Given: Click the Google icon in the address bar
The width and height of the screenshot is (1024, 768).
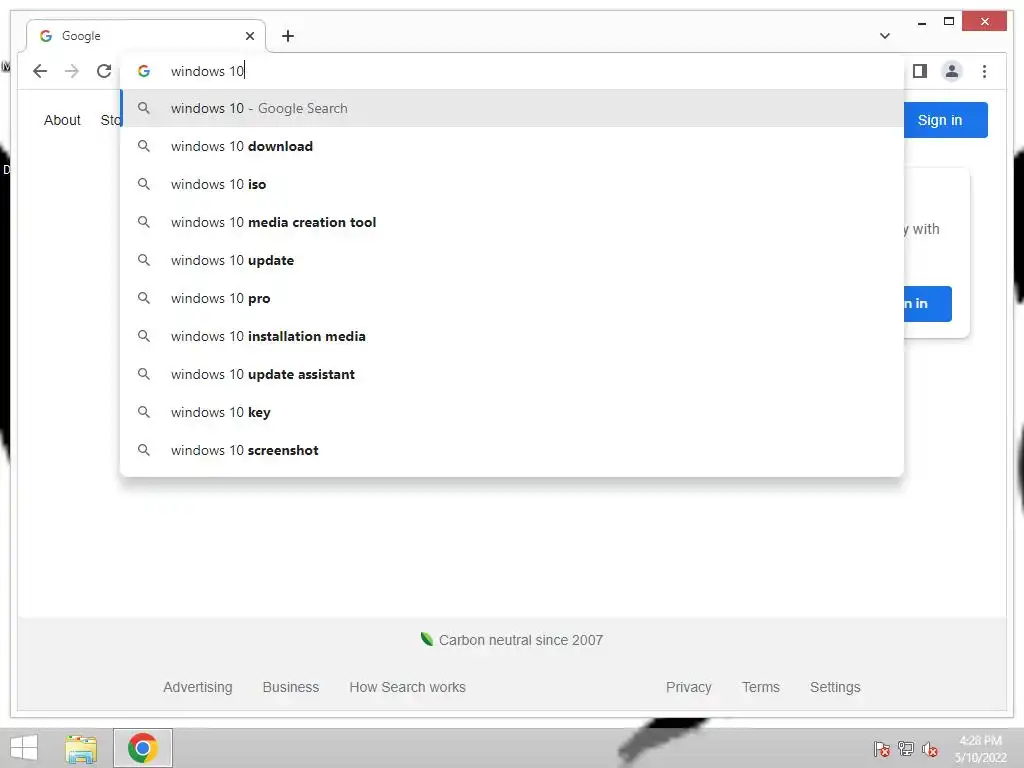Looking at the screenshot, I should (x=144, y=71).
